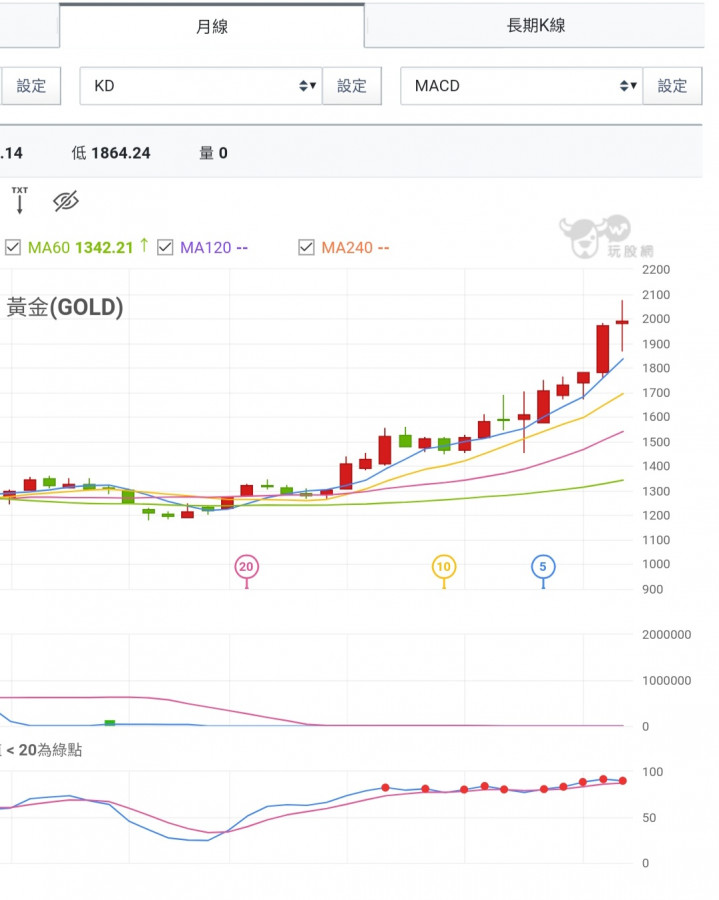Click the crossed-out eye icon
The width and height of the screenshot is (719, 900).
click(x=66, y=201)
